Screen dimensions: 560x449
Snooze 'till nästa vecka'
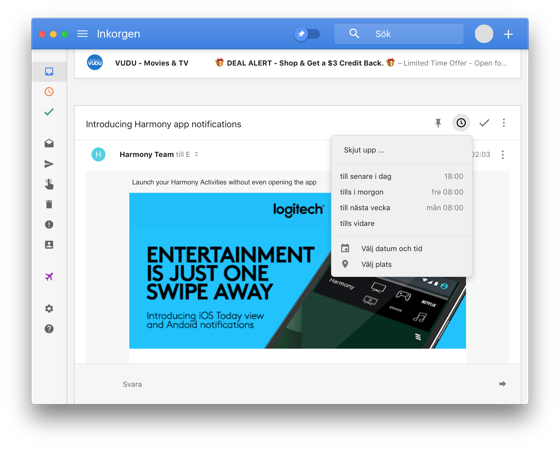click(401, 208)
